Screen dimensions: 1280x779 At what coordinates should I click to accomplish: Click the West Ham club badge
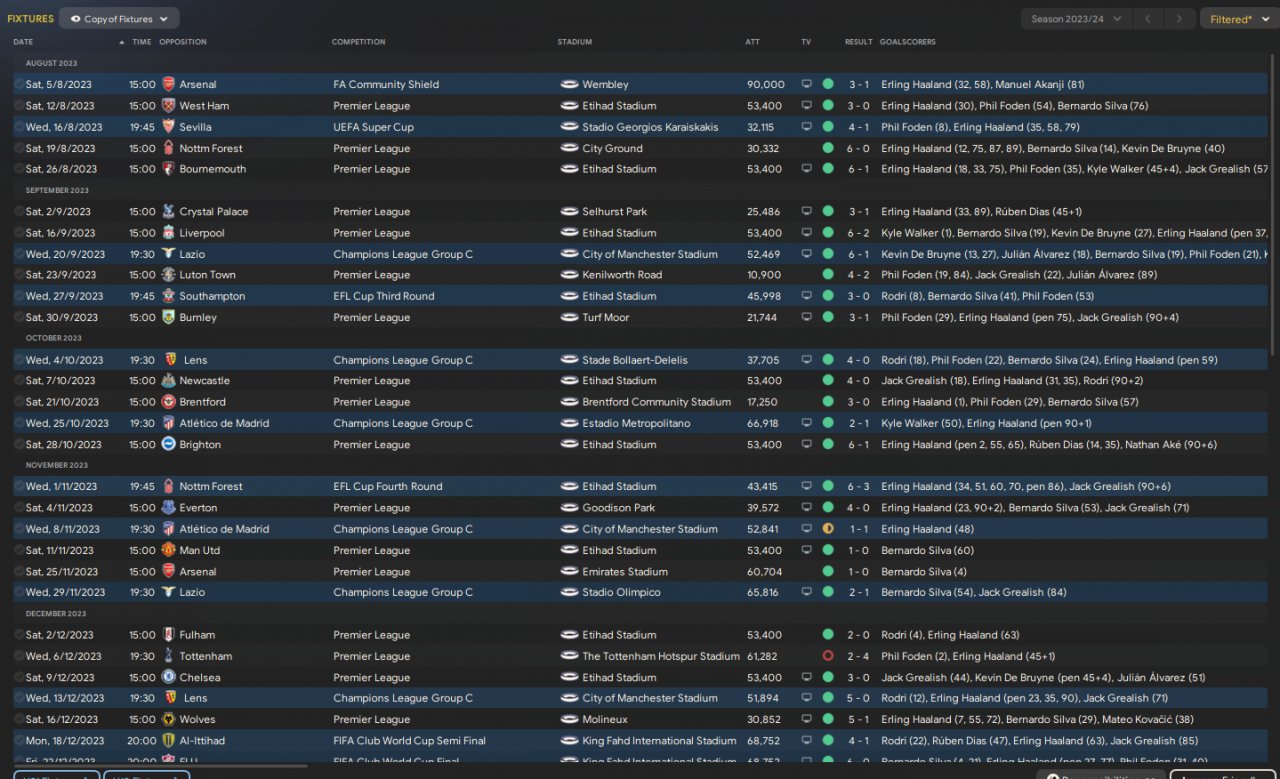coord(168,106)
